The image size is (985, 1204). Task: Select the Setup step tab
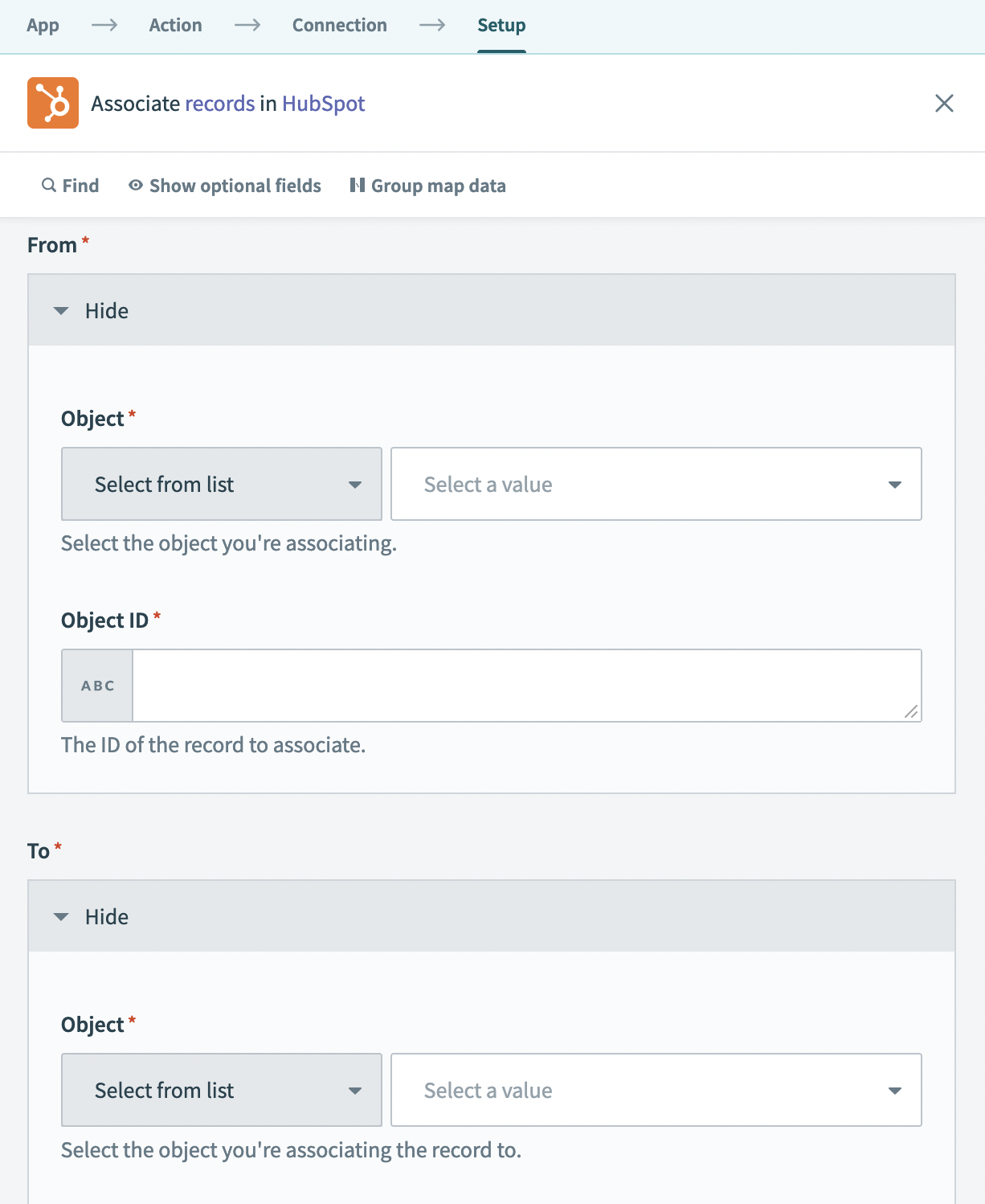pos(501,26)
